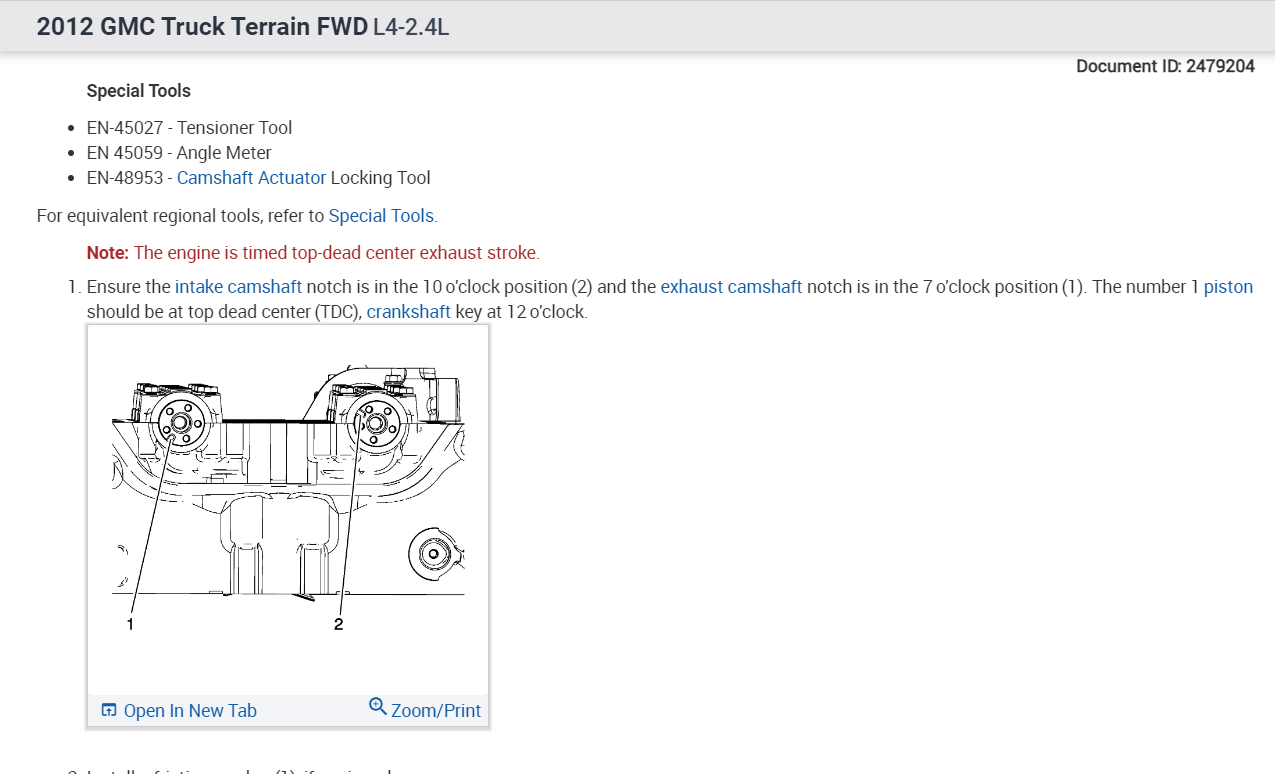Click the red Note about exhaust stroke

pyautogui.click(x=313, y=253)
